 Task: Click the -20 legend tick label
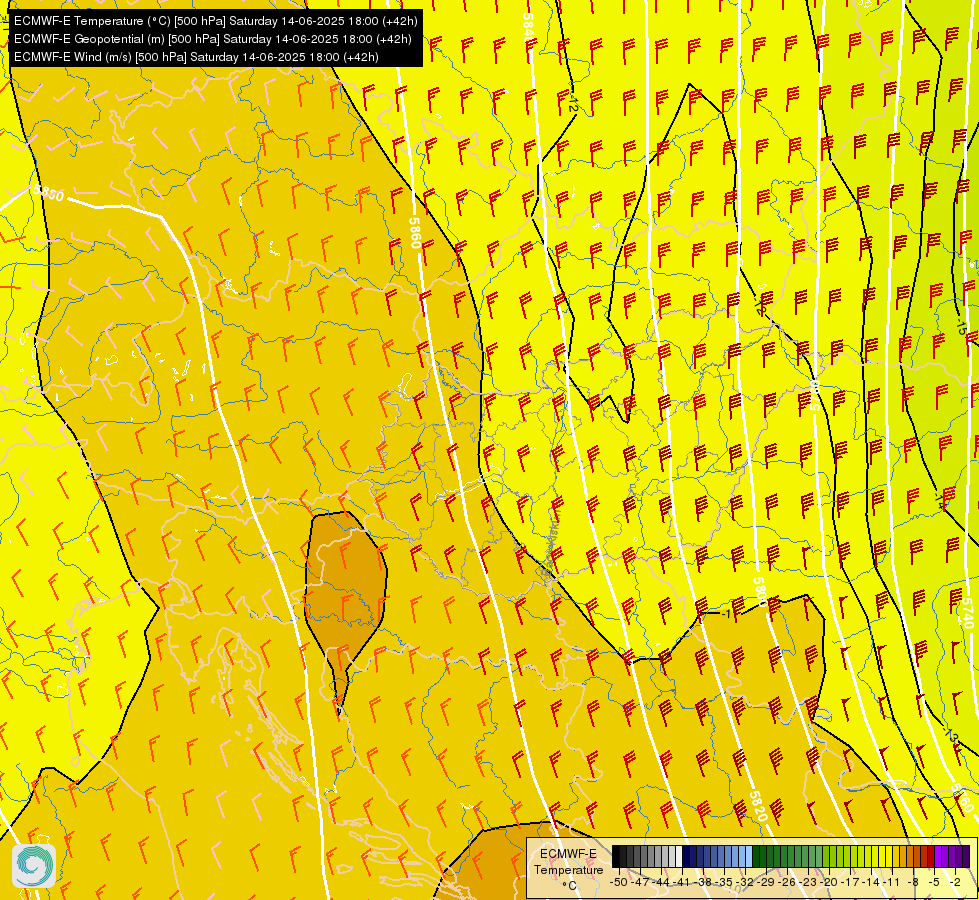(829, 883)
